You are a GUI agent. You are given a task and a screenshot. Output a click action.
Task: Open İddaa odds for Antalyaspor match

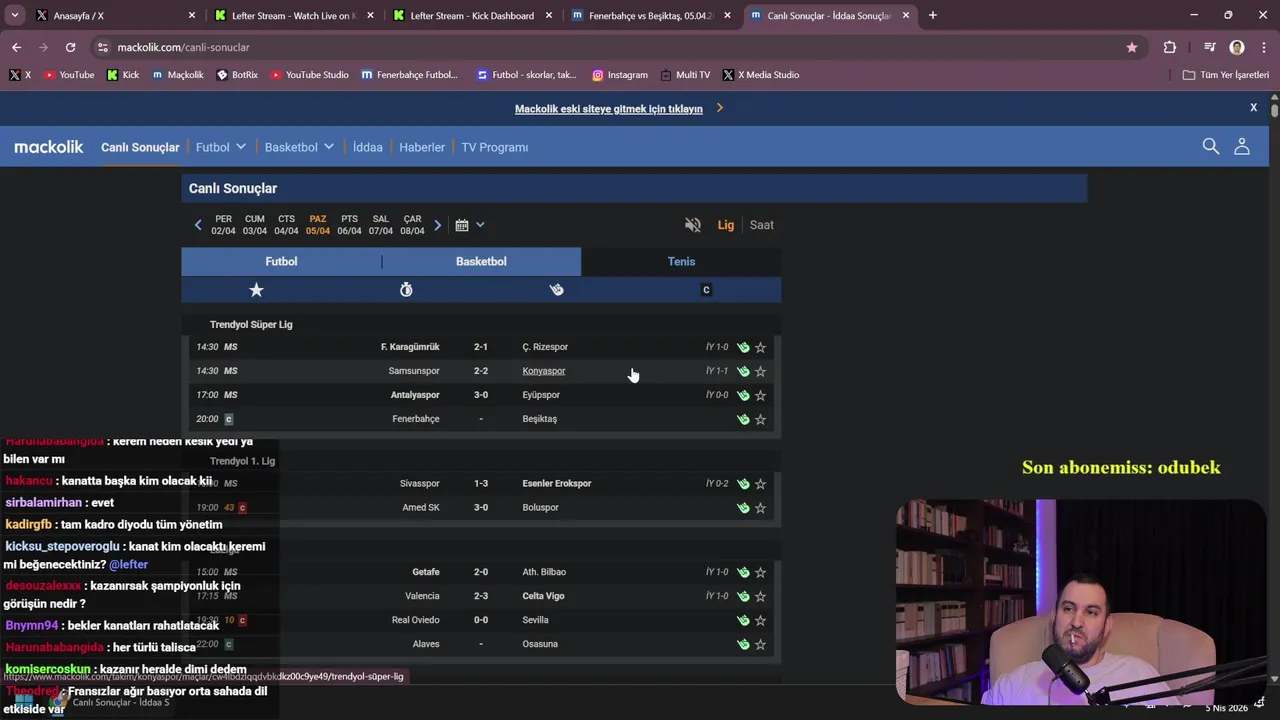coord(743,395)
